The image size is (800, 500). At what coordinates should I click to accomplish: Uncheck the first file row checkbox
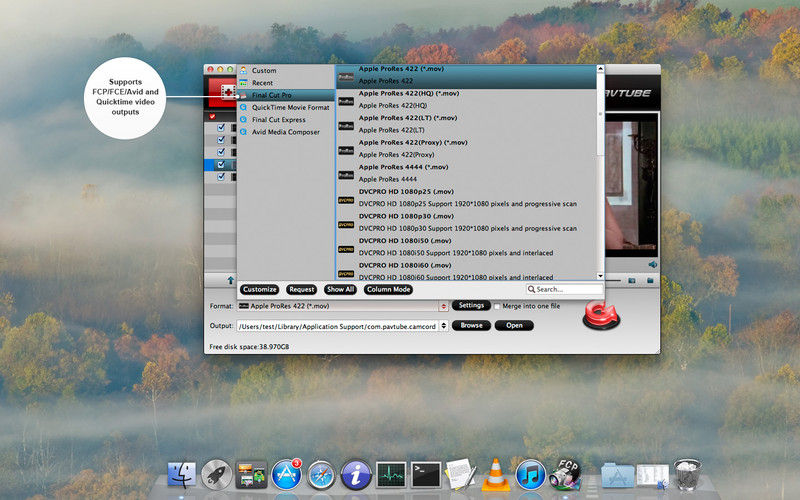click(221, 128)
